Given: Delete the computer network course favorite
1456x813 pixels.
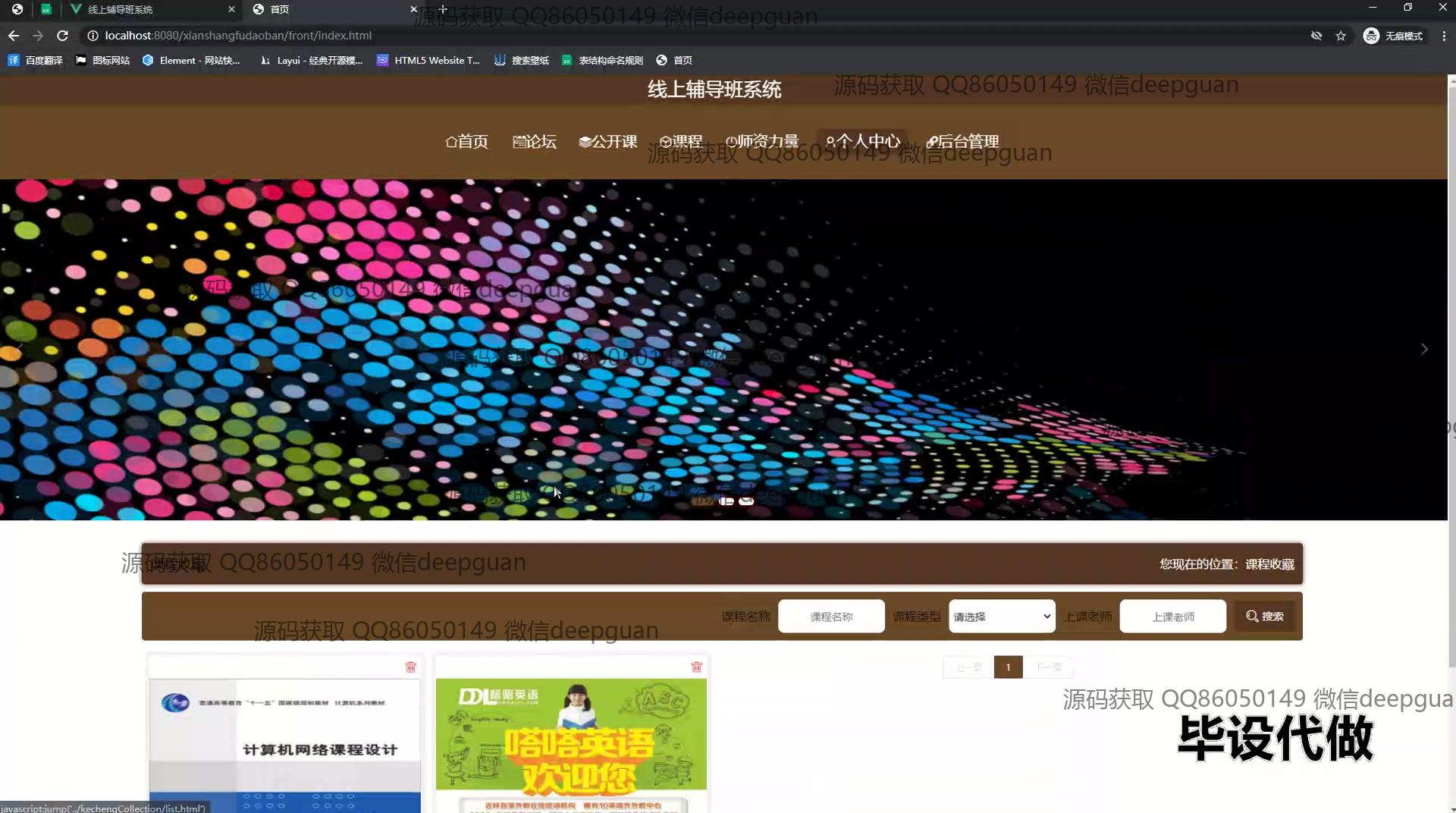Looking at the screenshot, I should tap(410, 667).
